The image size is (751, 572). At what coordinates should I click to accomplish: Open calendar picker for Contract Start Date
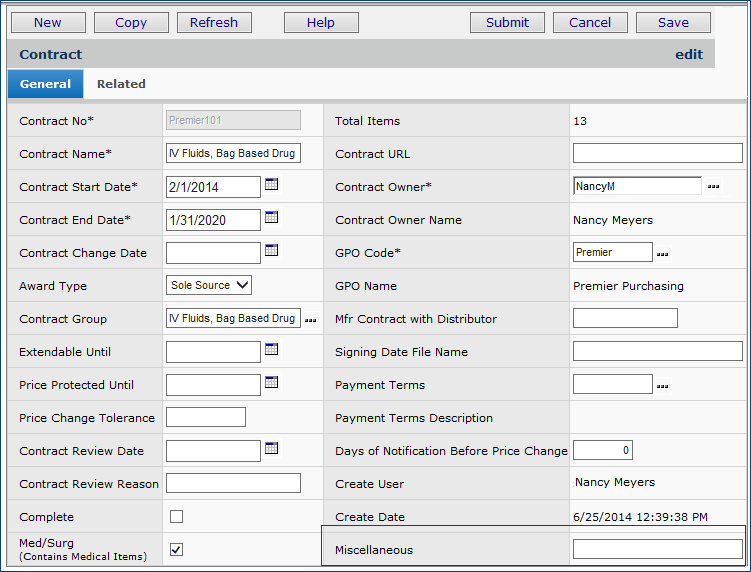[271, 185]
